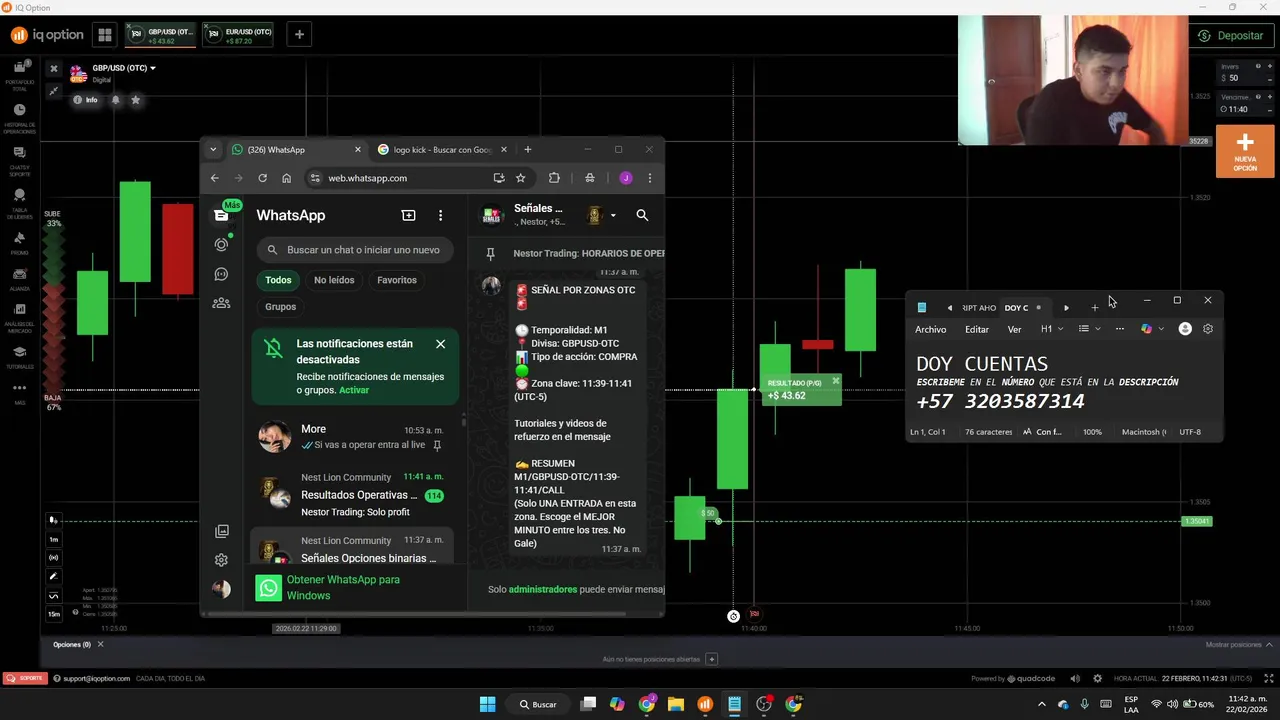Viewport: 1280px width, 720px height.
Task: Open Portafolio Total in IQ Option sidebar
Action: tap(20, 73)
